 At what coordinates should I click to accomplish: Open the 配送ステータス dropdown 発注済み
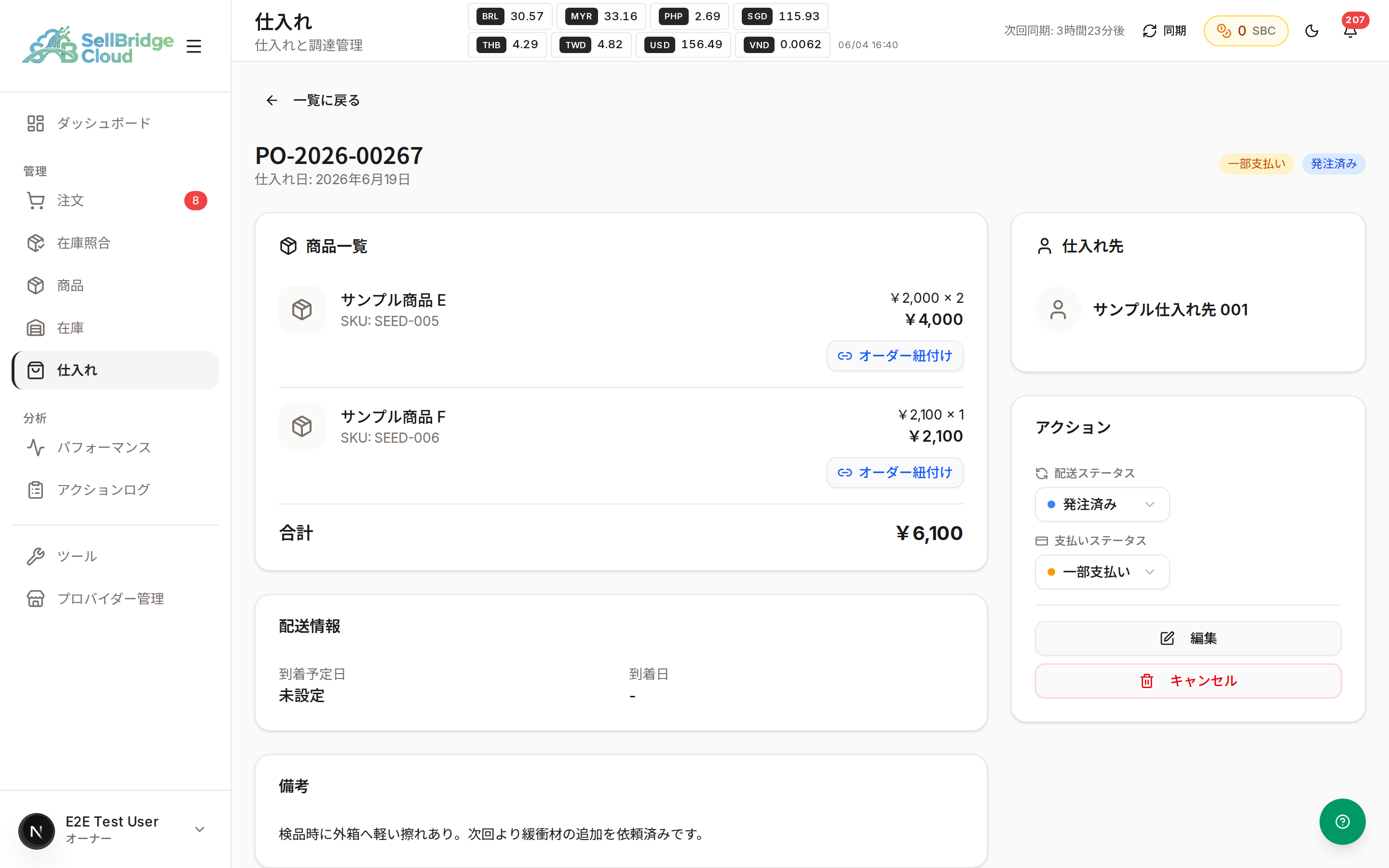[1102, 504]
